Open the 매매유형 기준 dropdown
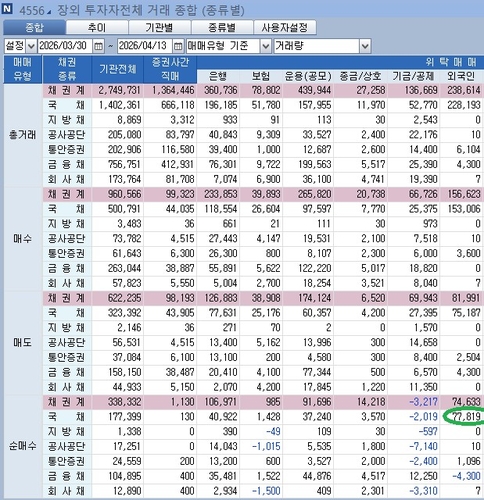Image resolution: width=484 pixels, height=500 pixels. [265, 46]
